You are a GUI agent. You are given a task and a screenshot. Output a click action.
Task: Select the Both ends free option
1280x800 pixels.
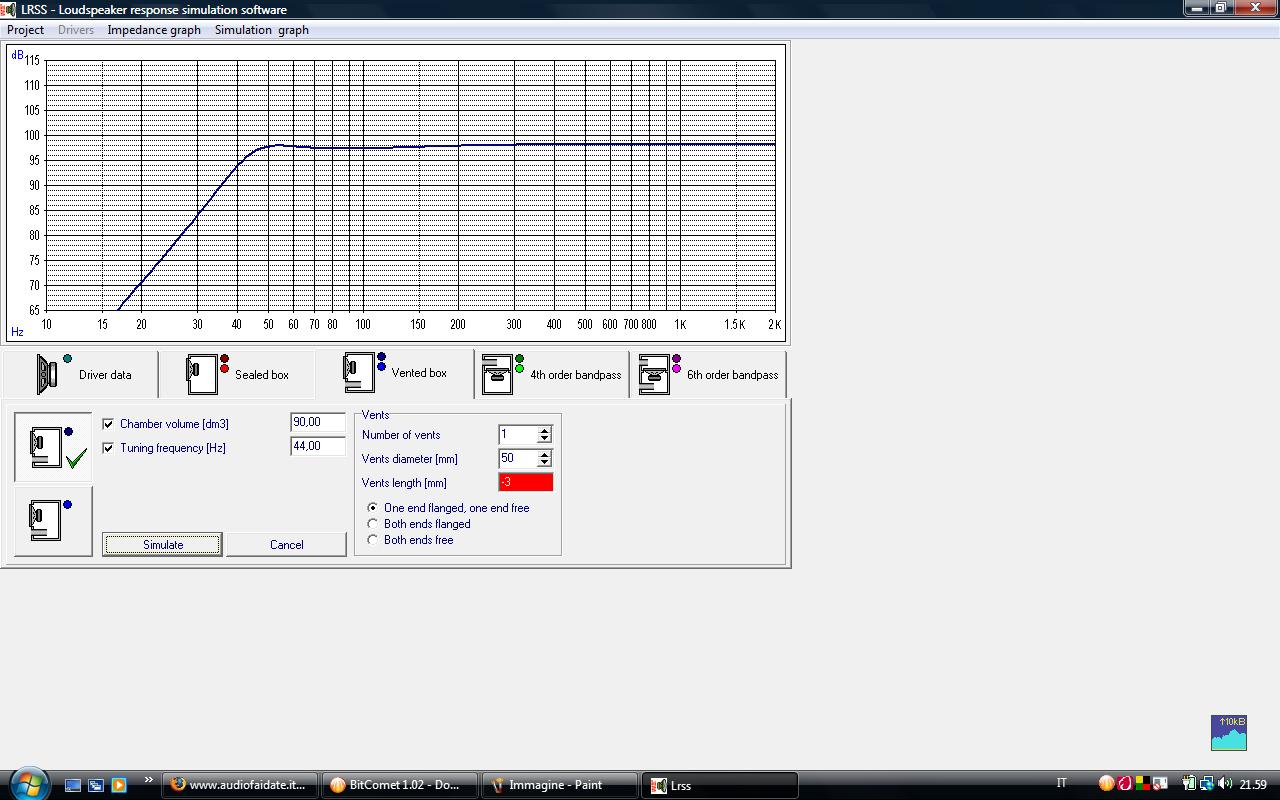(373, 540)
